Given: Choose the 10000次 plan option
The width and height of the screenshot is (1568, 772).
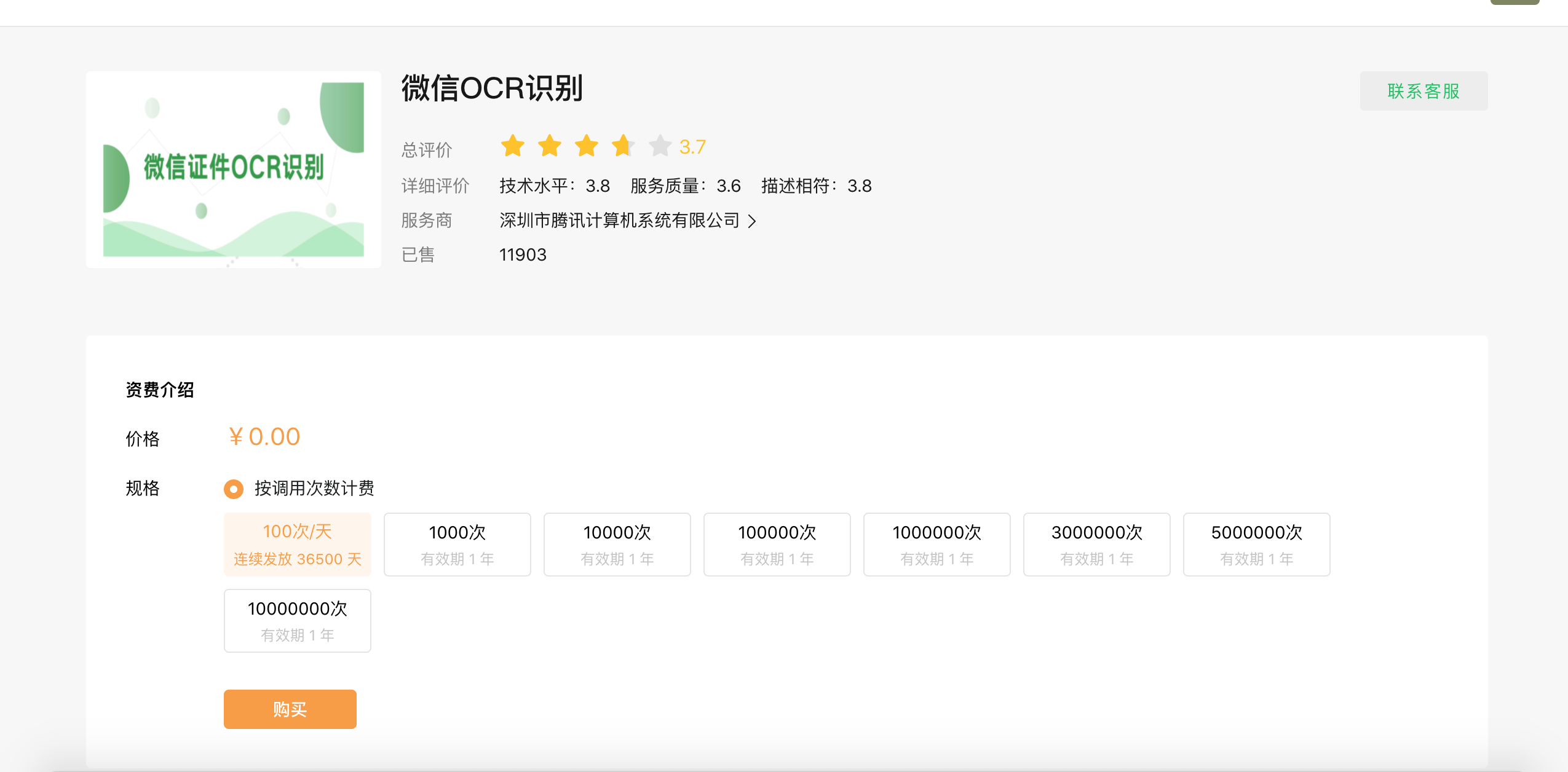Looking at the screenshot, I should click(617, 545).
